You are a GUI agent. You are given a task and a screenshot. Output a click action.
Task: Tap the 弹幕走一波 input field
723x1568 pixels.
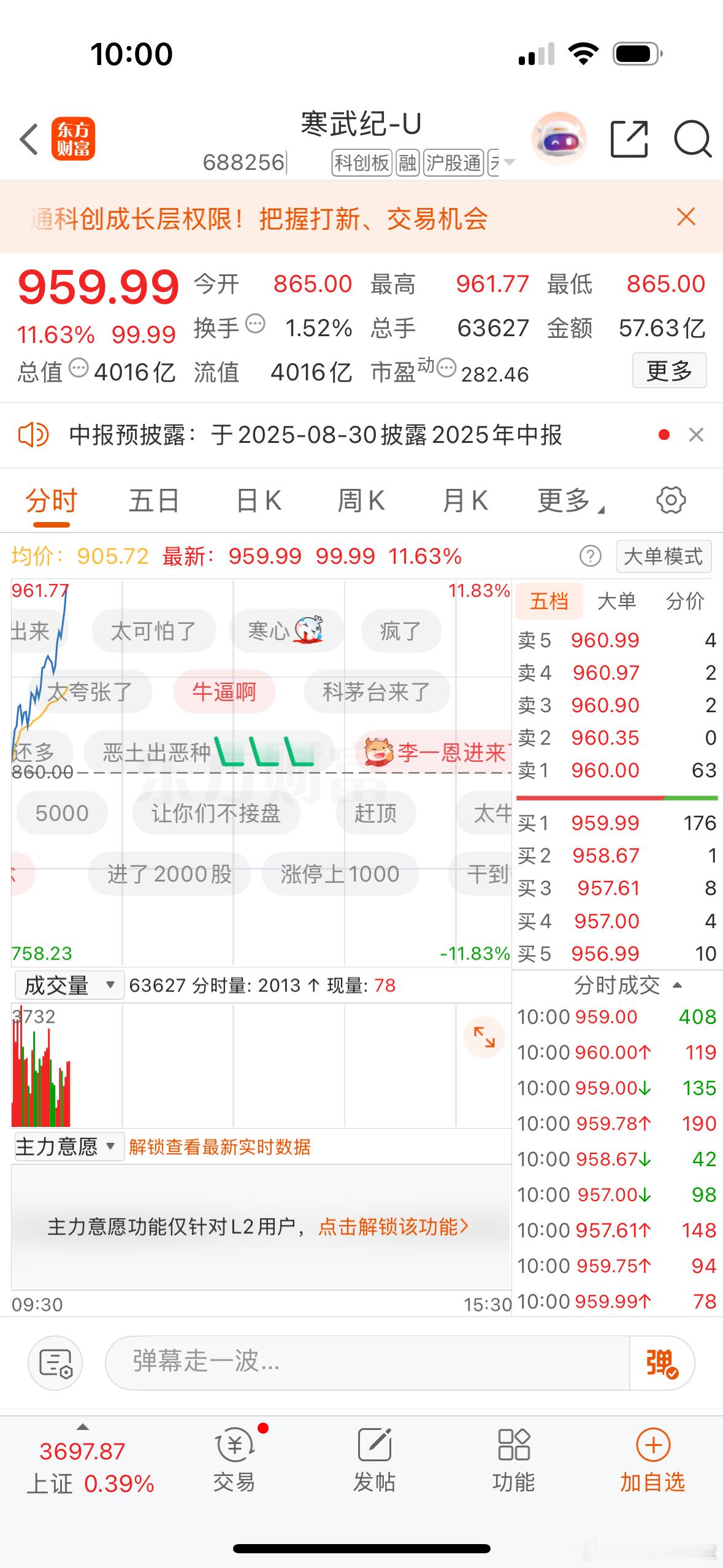[x=368, y=1363]
